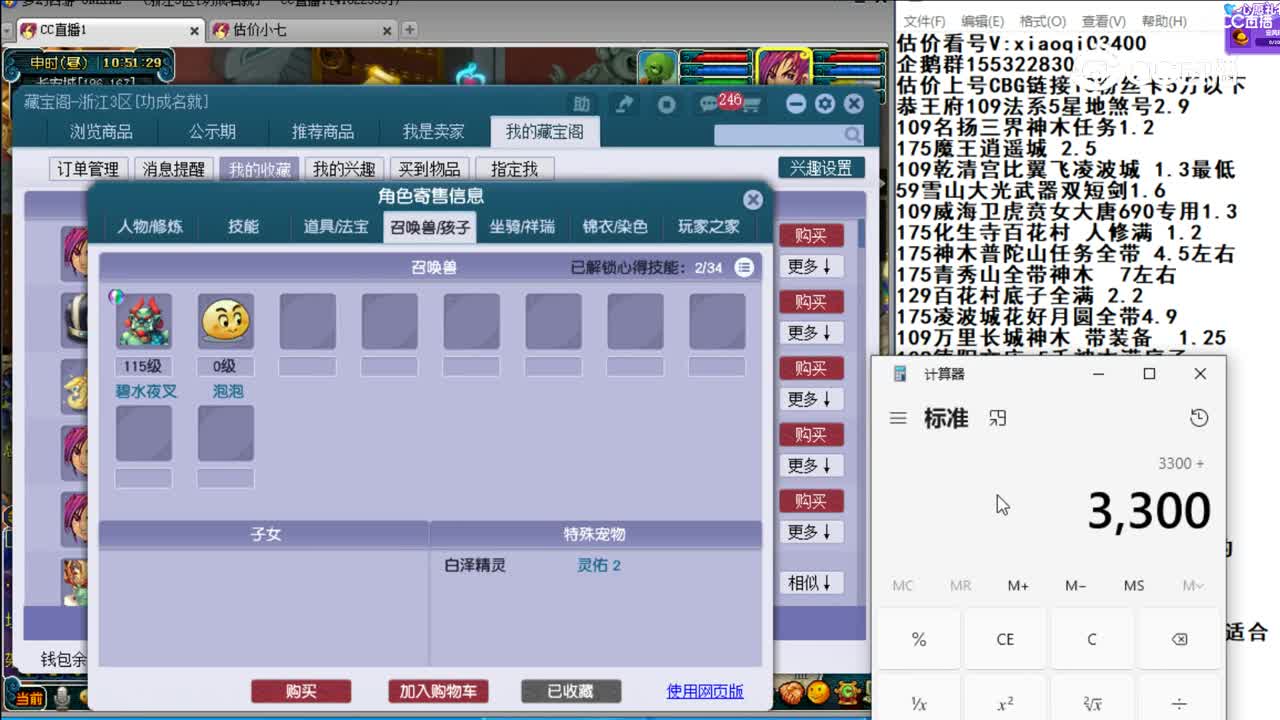Click the Calculator percent key
Viewport: 1280px width, 720px height.
(919, 640)
